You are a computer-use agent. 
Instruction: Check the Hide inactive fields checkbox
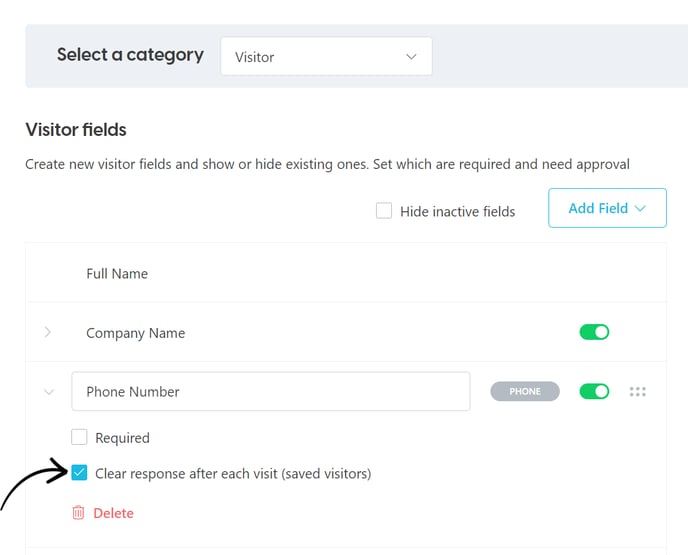click(384, 211)
